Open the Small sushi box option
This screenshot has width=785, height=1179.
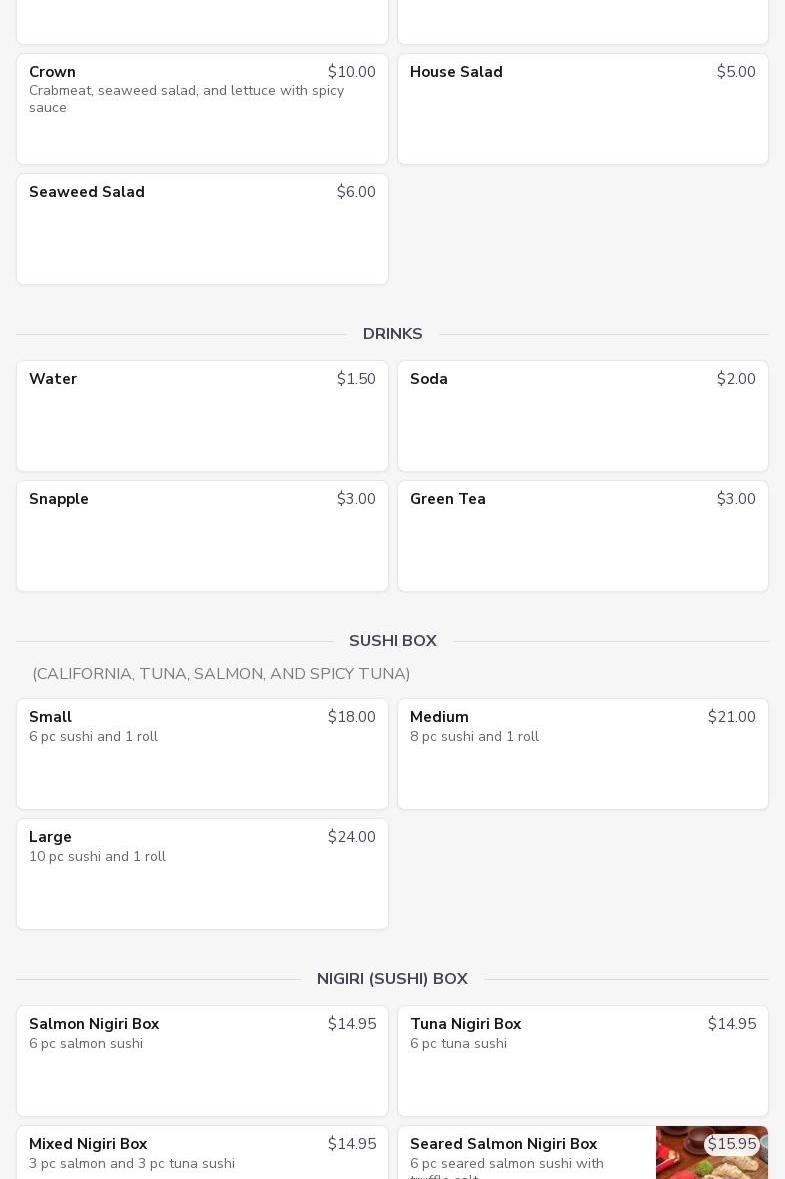pyautogui.click(x=202, y=754)
